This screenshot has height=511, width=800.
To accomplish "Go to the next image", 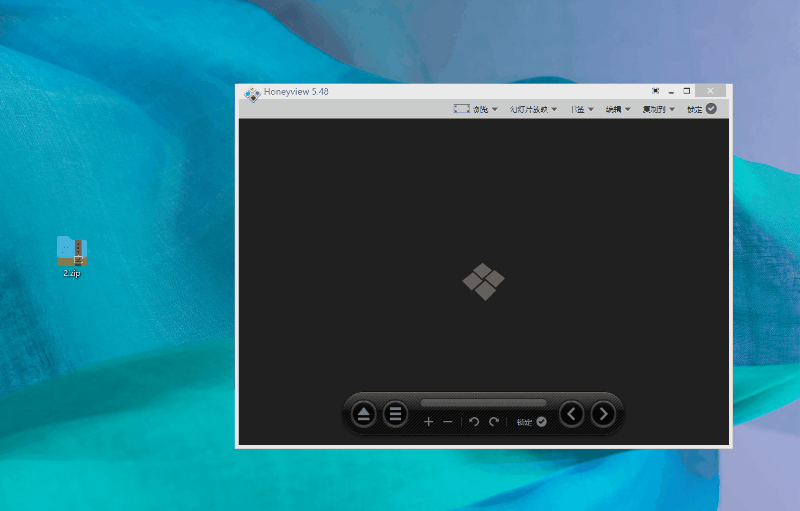I will point(603,414).
